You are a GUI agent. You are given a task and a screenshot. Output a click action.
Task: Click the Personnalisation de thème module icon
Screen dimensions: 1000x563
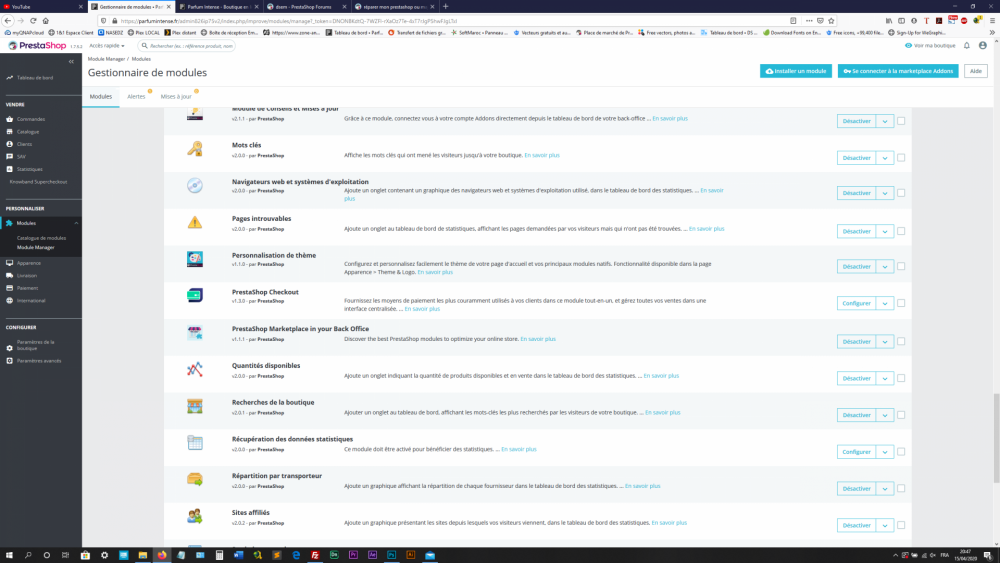(195, 259)
